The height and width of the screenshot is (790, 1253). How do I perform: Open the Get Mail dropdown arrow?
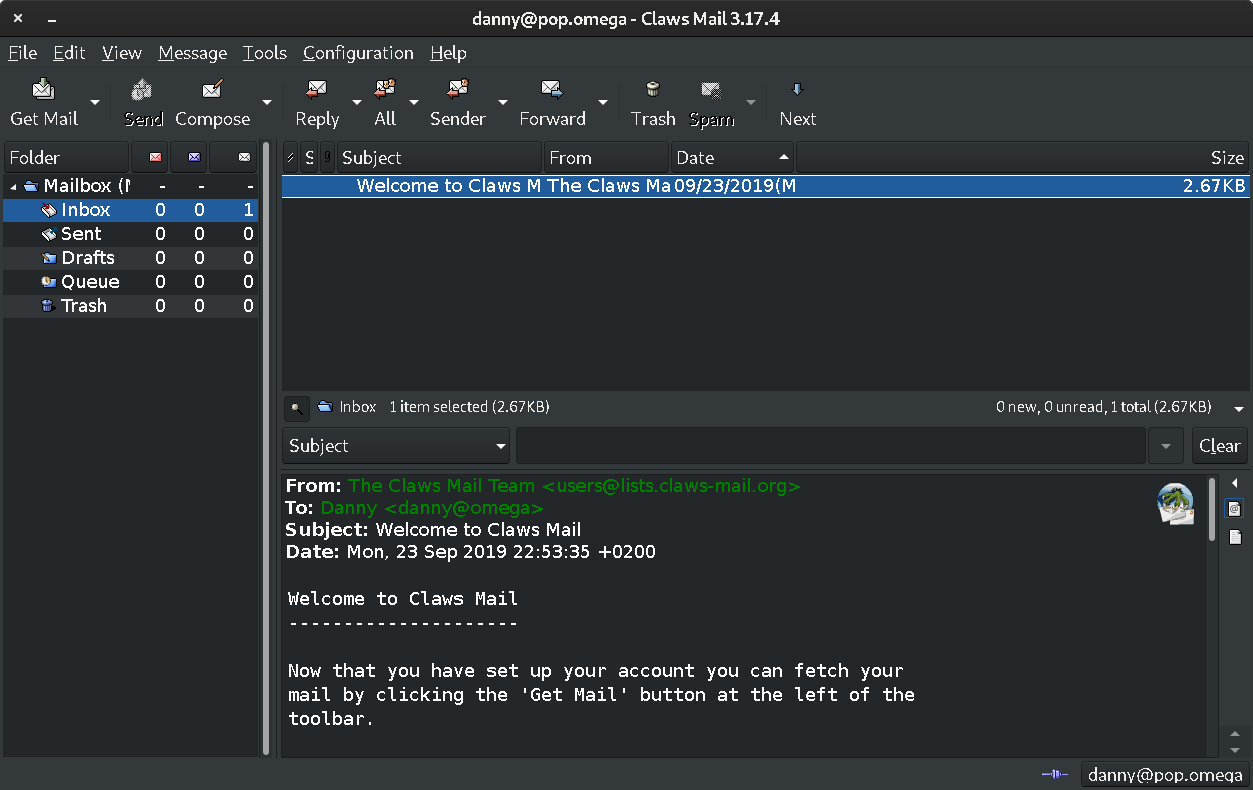tap(95, 102)
